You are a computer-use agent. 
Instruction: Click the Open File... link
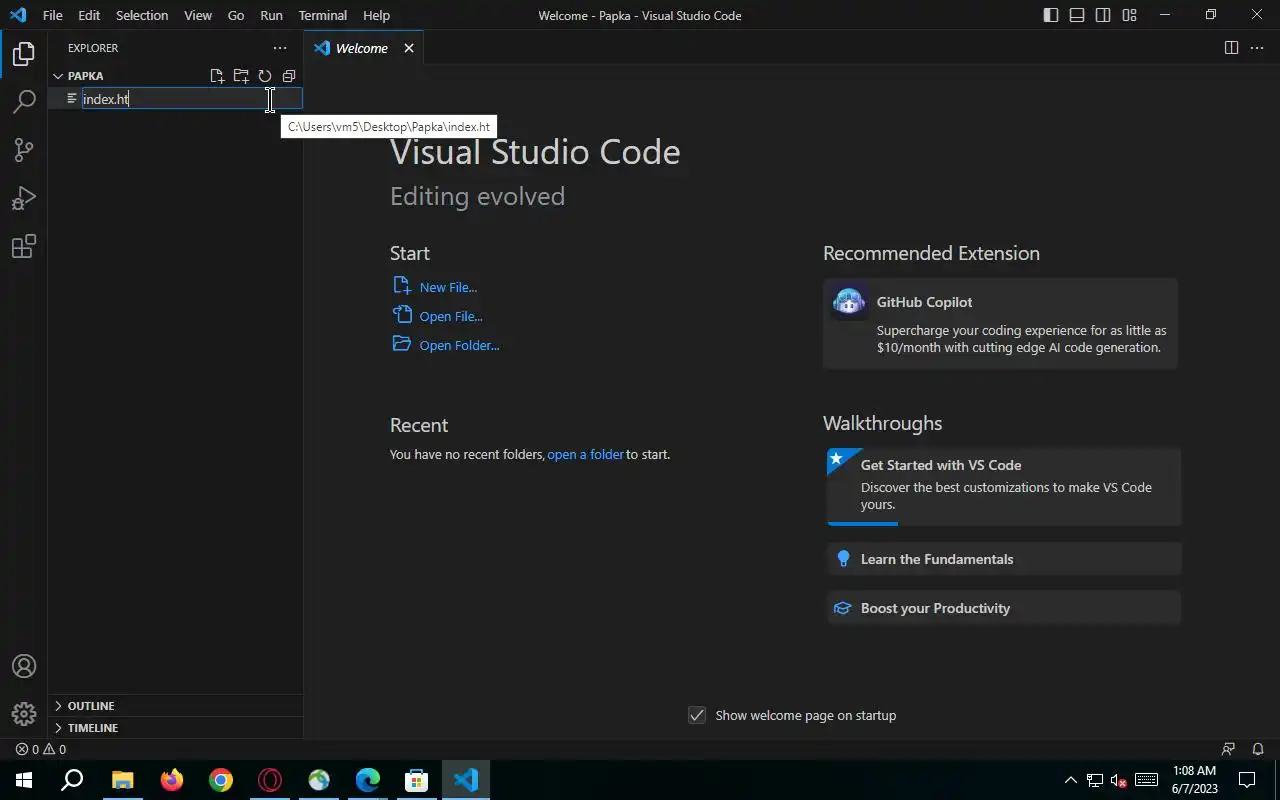click(x=451, y=316)
